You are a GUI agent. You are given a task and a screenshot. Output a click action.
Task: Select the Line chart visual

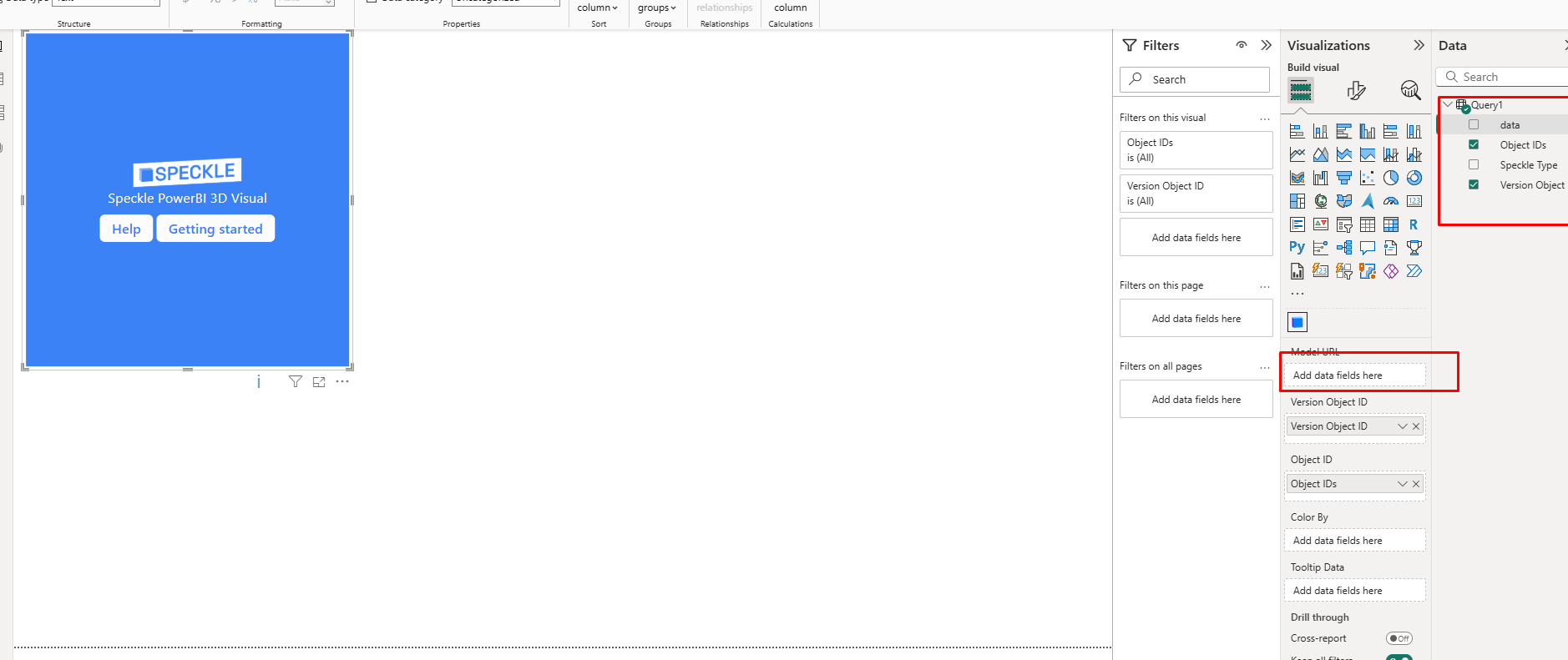point(1297,154)
